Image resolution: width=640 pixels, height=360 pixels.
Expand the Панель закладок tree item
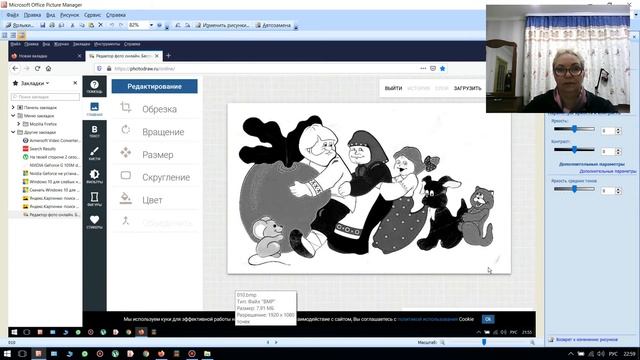pos(13,107)
